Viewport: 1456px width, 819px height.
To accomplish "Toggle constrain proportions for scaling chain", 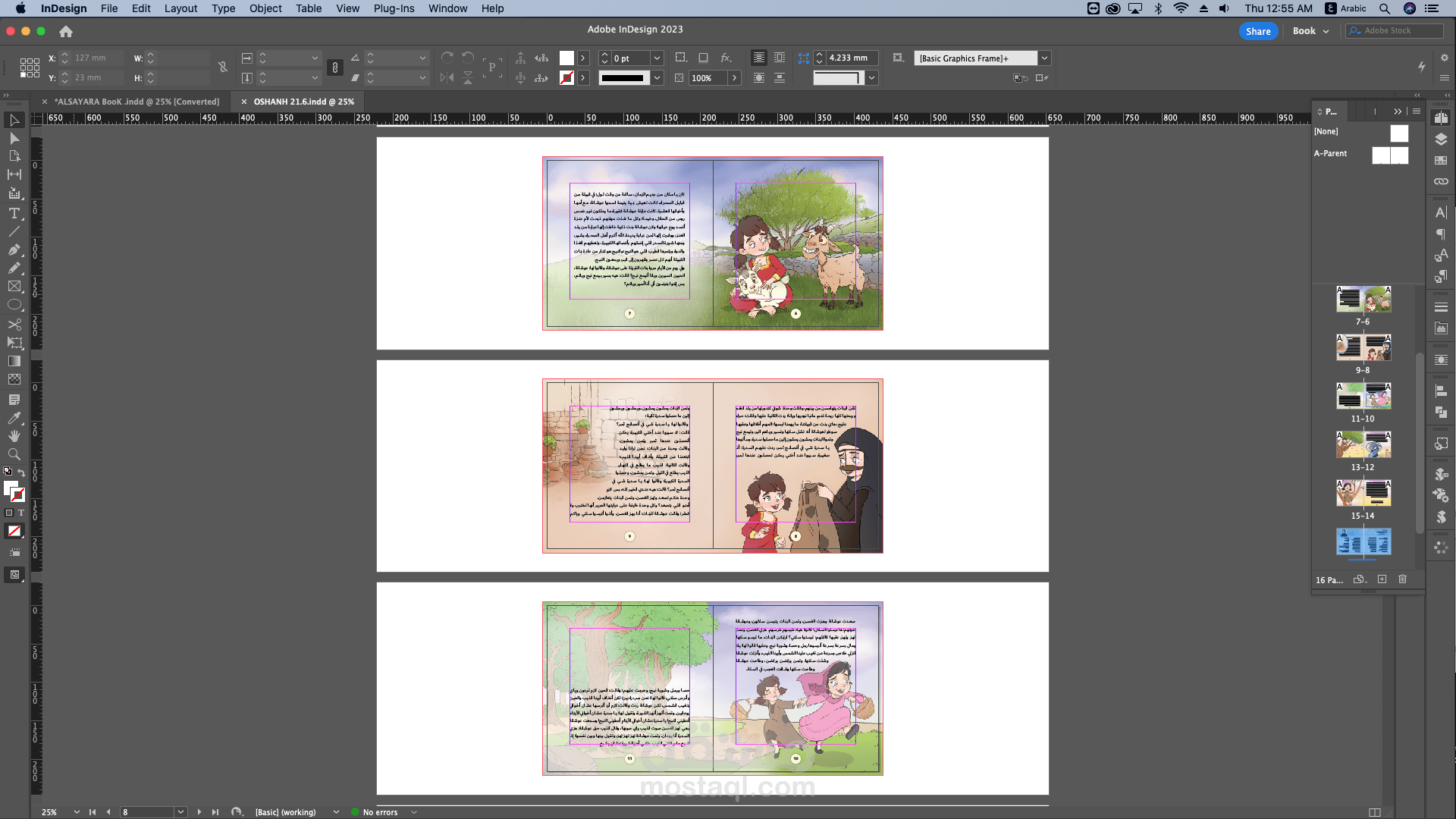I will pos(335,67).
